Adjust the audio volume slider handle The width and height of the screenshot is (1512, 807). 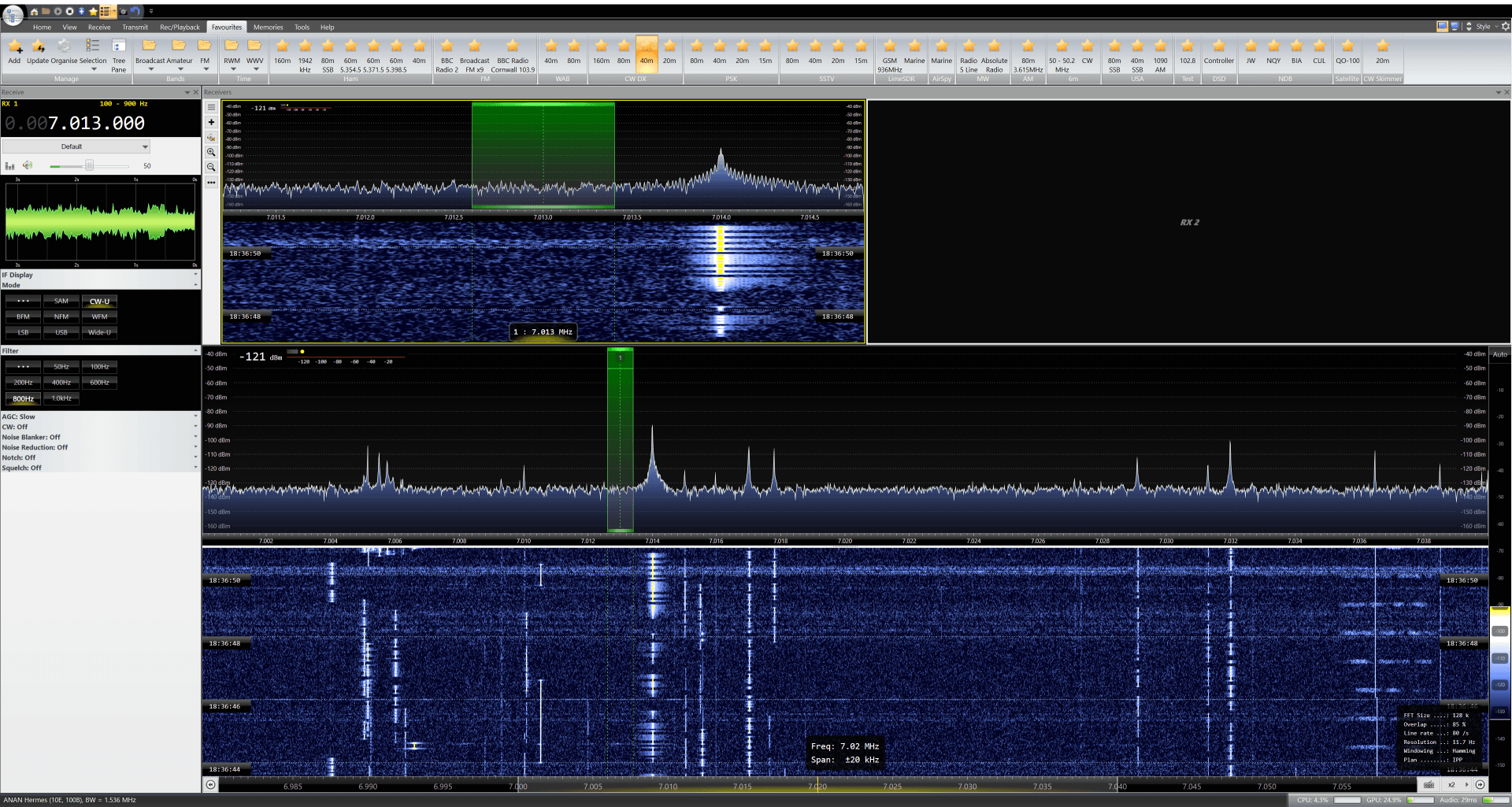(90, 165)
